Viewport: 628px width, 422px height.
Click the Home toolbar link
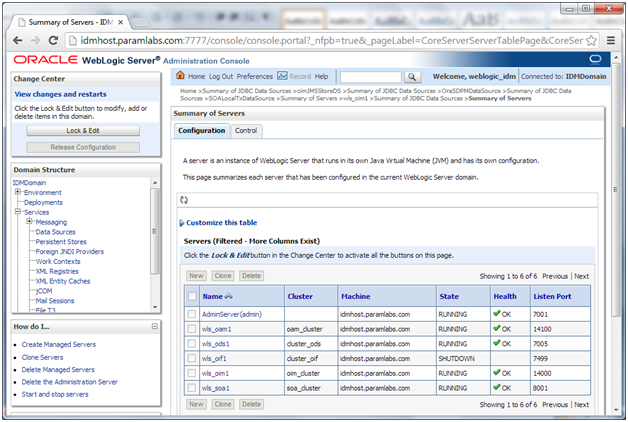point(196,76)
